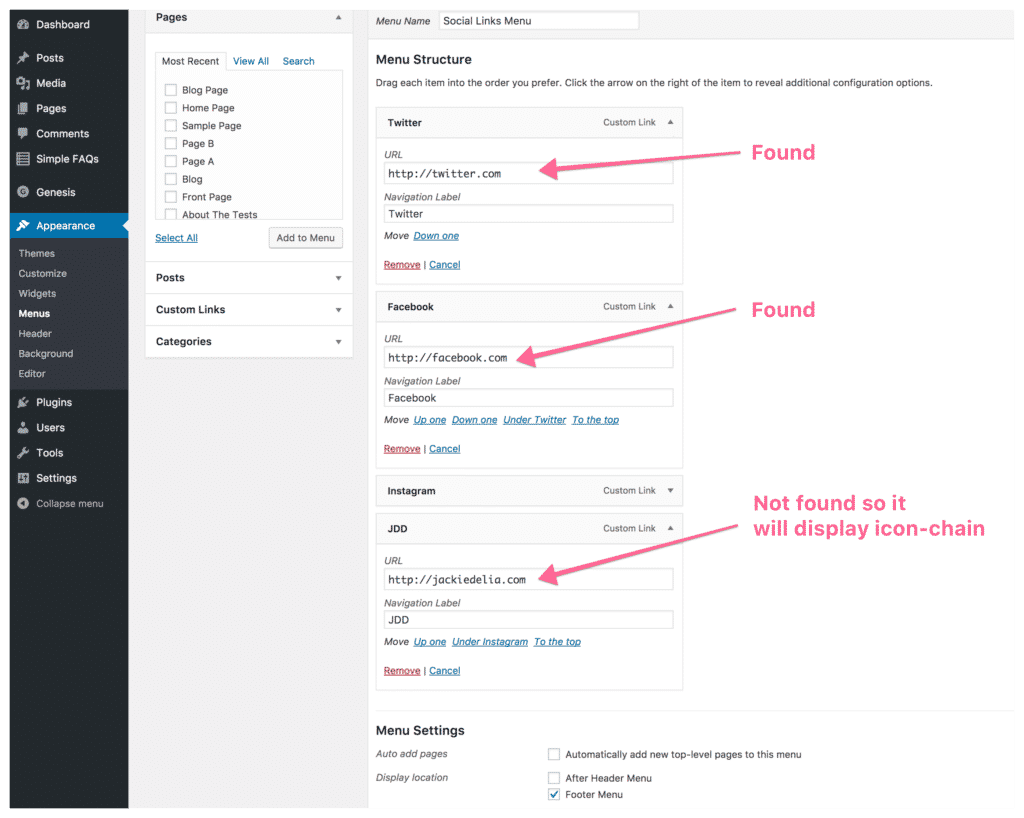Click the Add to Menu button
Viewport: 1024px width, 818px height.
pos(306,238)
